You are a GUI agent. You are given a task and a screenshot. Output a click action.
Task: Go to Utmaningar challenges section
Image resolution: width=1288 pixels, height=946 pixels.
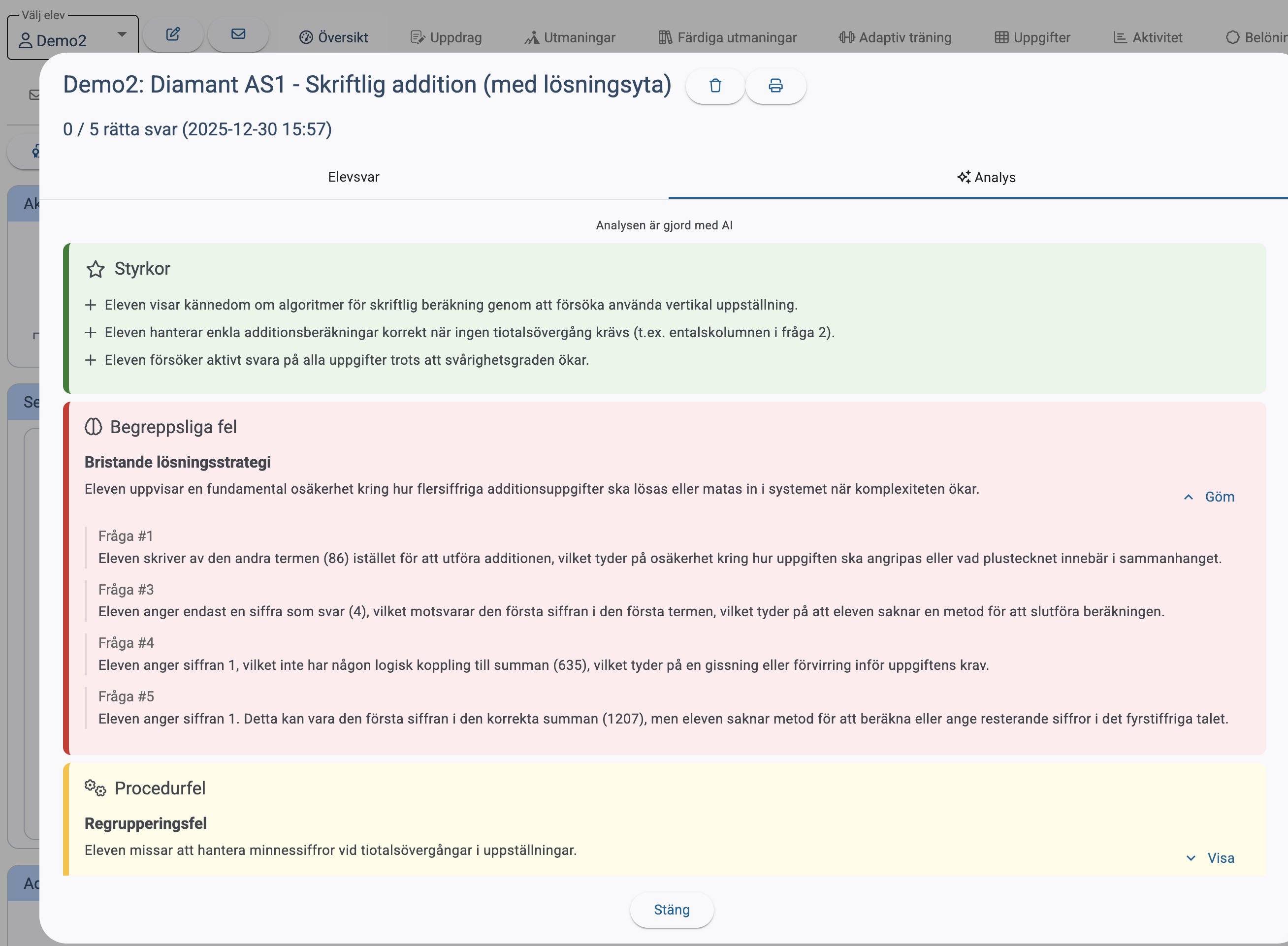pos(570,38)
